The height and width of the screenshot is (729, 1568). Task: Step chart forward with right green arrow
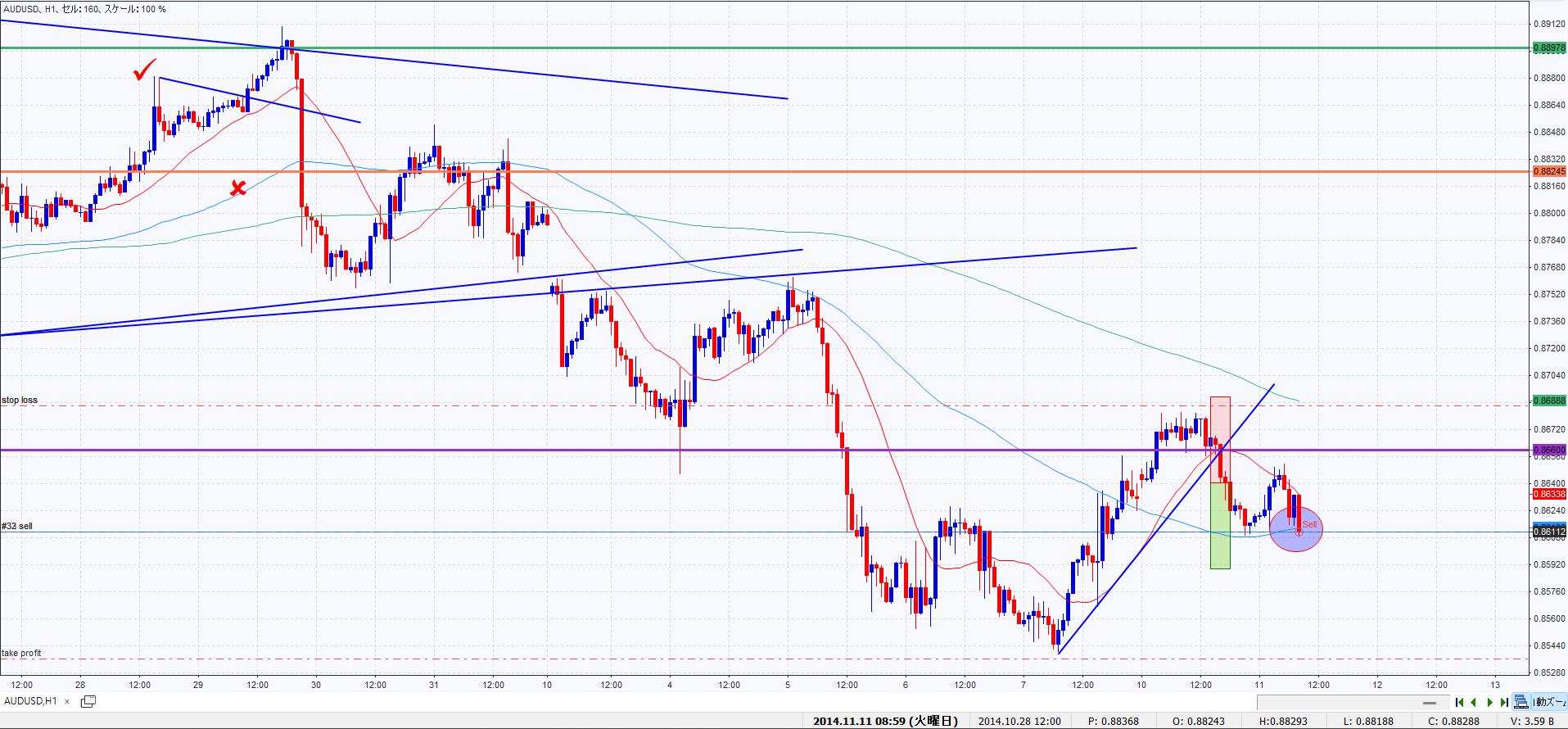[1490, 703]
